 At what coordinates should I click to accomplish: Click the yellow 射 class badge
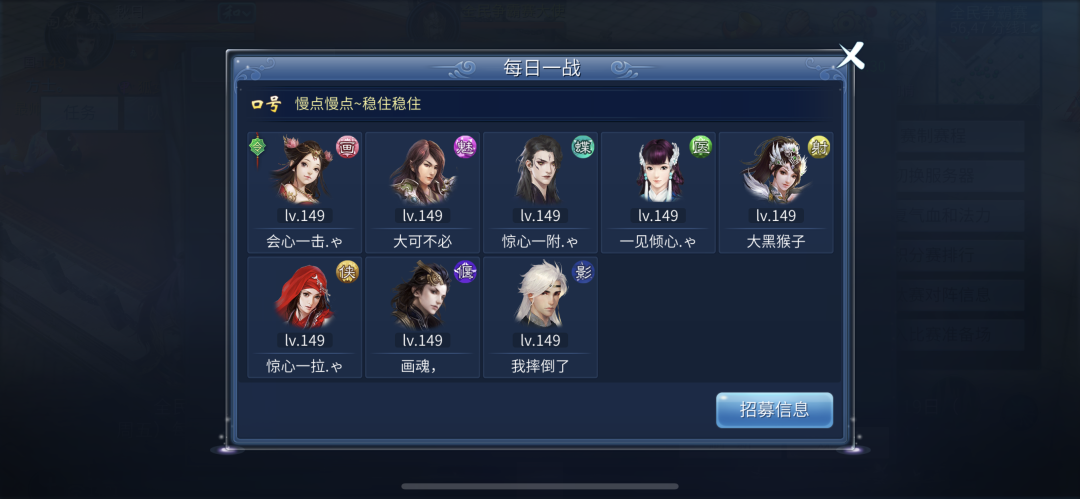[x=819, y=147]
